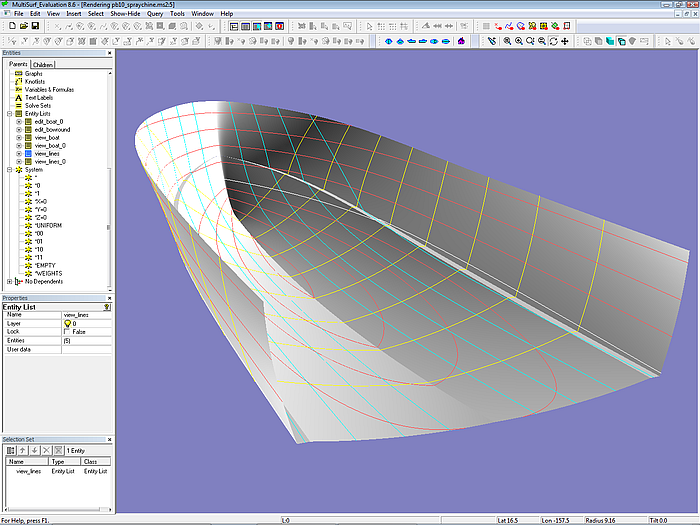Toggle the Layer 0 lightbulb visibility
The height and width of the screenshot is (525, 700).
point(66,323)
